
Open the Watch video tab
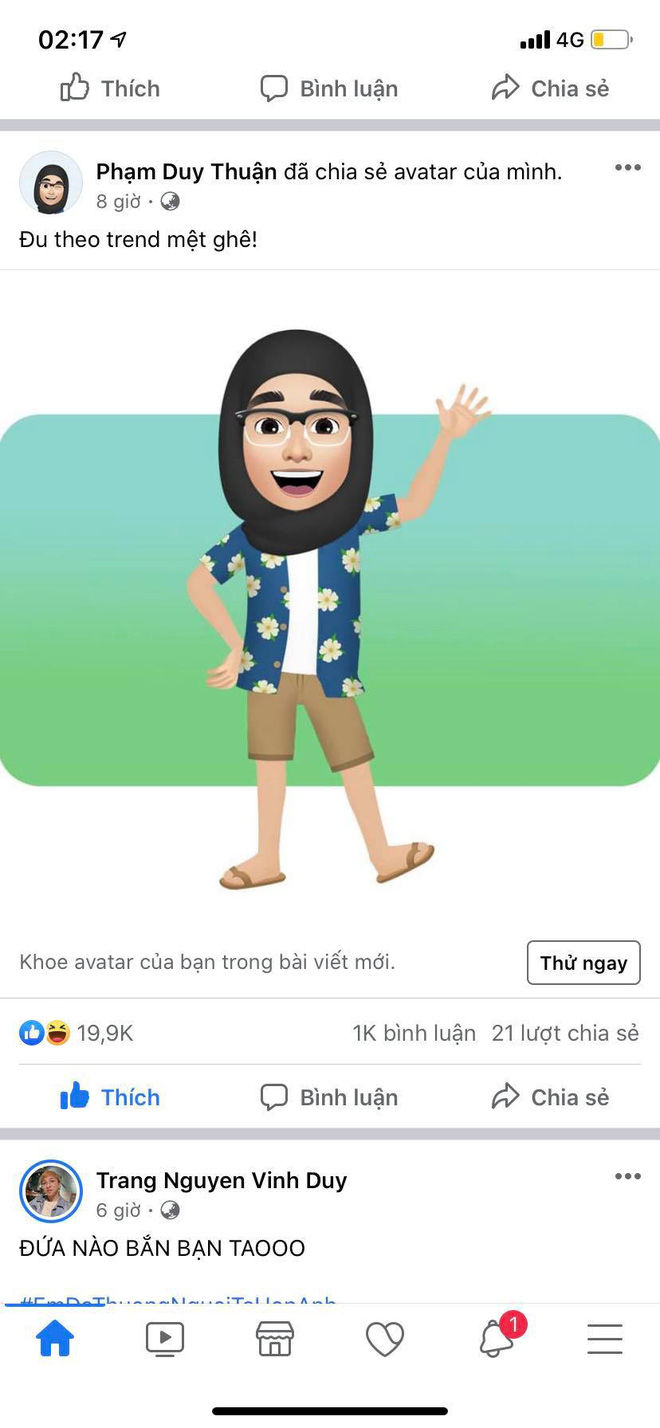tap(165, 1338)
